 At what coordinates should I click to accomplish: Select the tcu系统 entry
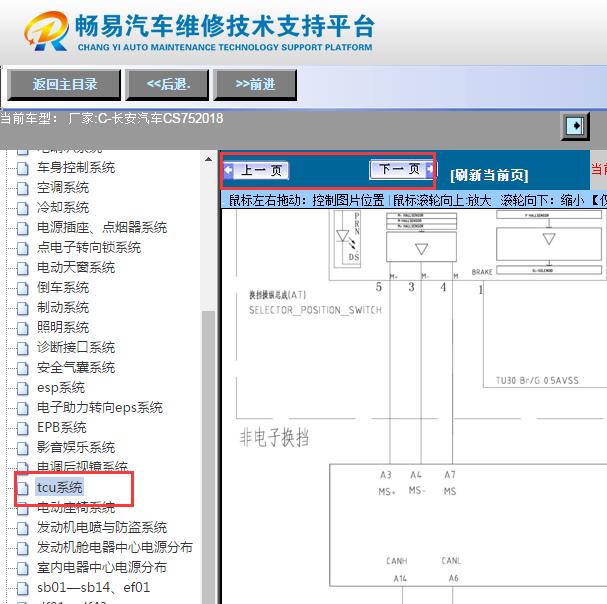[59, 487]
